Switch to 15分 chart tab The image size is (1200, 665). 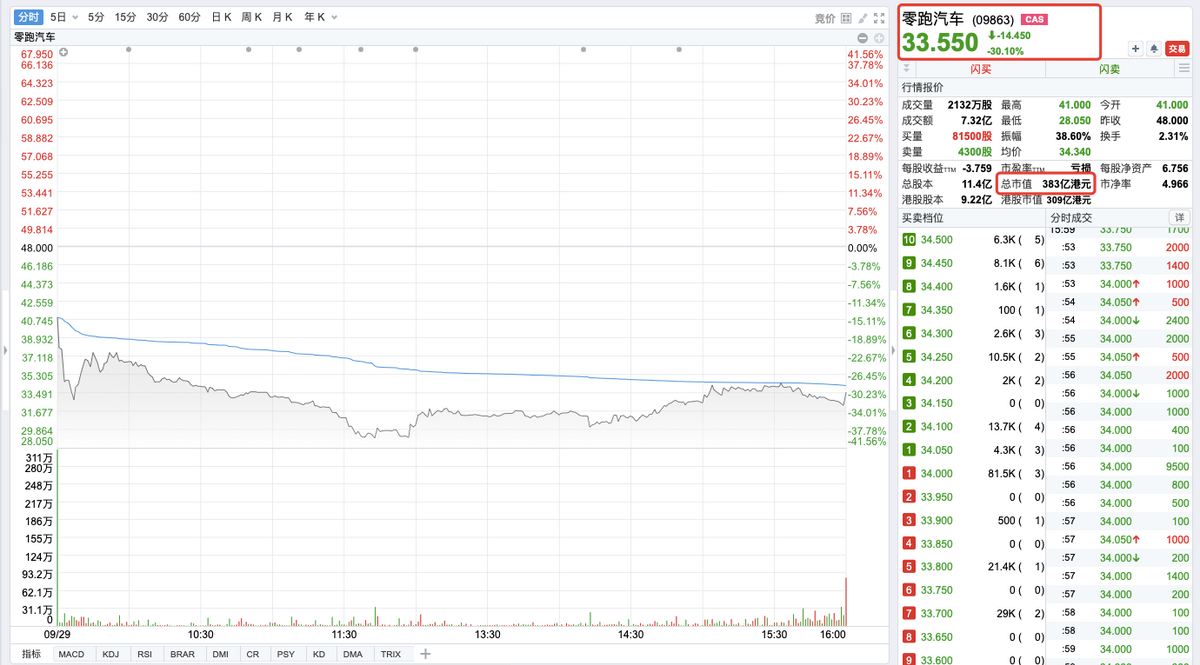[x=125, y=18]
